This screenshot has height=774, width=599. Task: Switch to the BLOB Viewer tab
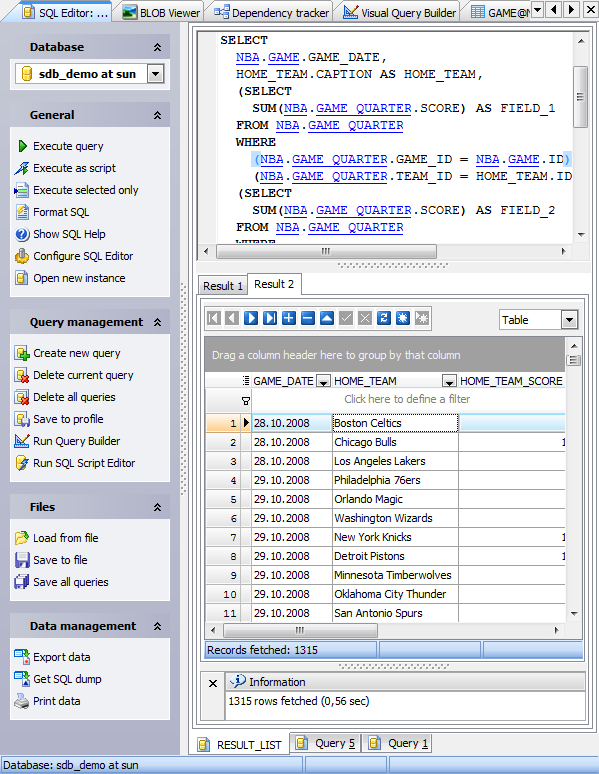pos(161,12)
